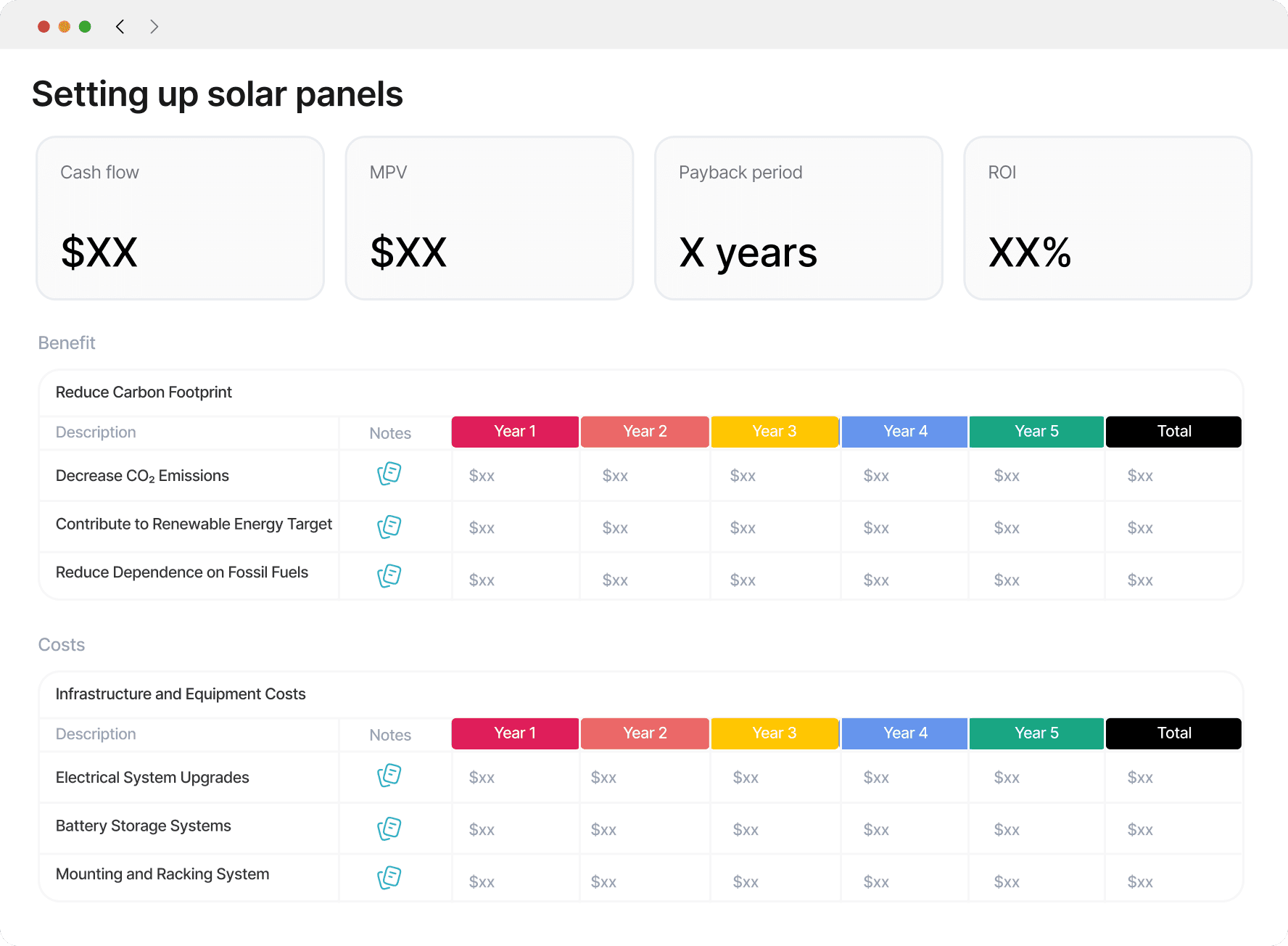
Task: Open notes icon for Electrical System Upgrades
Action: click(x=389, y=776)
